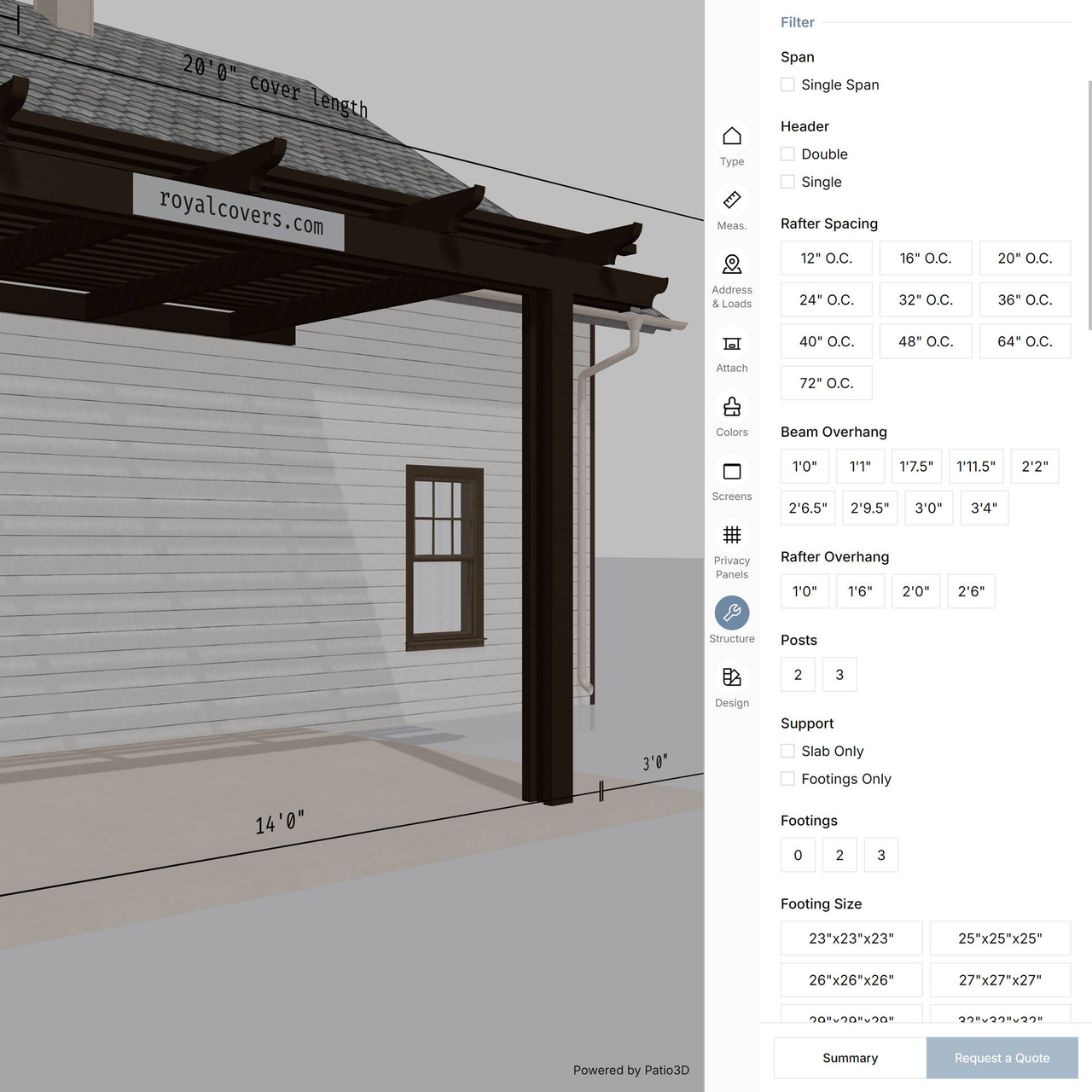
Task: Select 23"x23"x23" footing size
Action: point(851,938)
